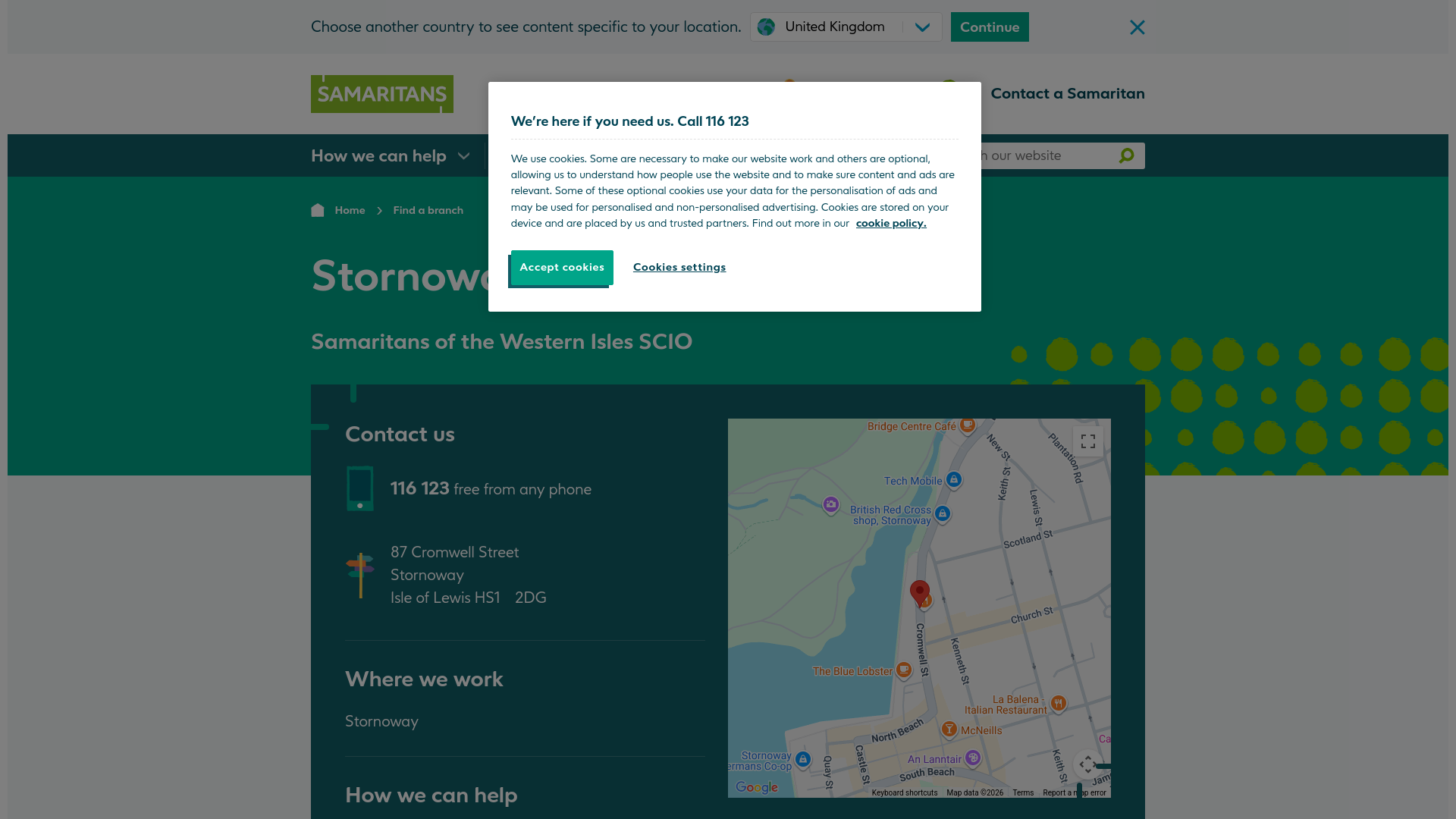Click the Home breadcrumb icon
The height and width of the screenshot is (819, 1456).
318,210
